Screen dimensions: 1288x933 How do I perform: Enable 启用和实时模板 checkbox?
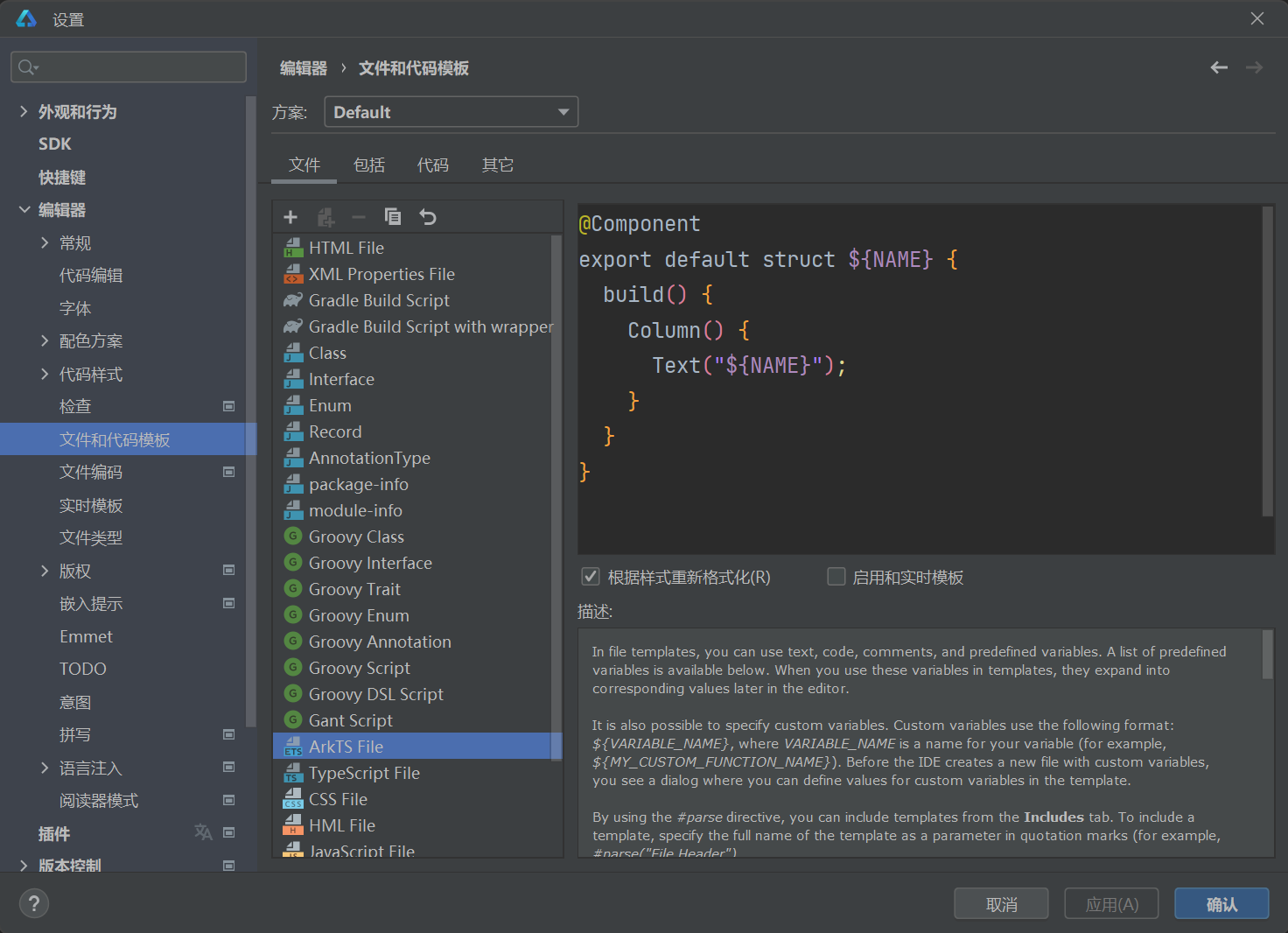click(836, 577)
